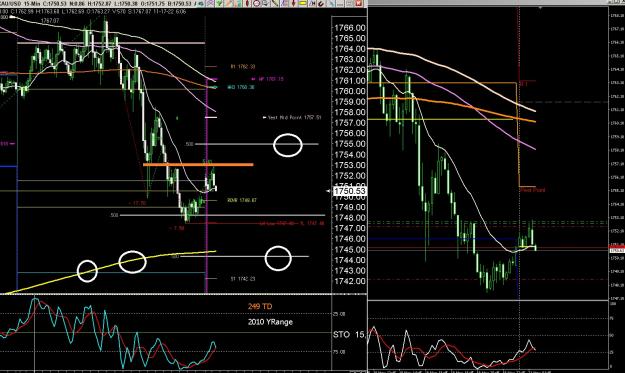Click the 1766.00 price axis value

click(x=350, y=27)
